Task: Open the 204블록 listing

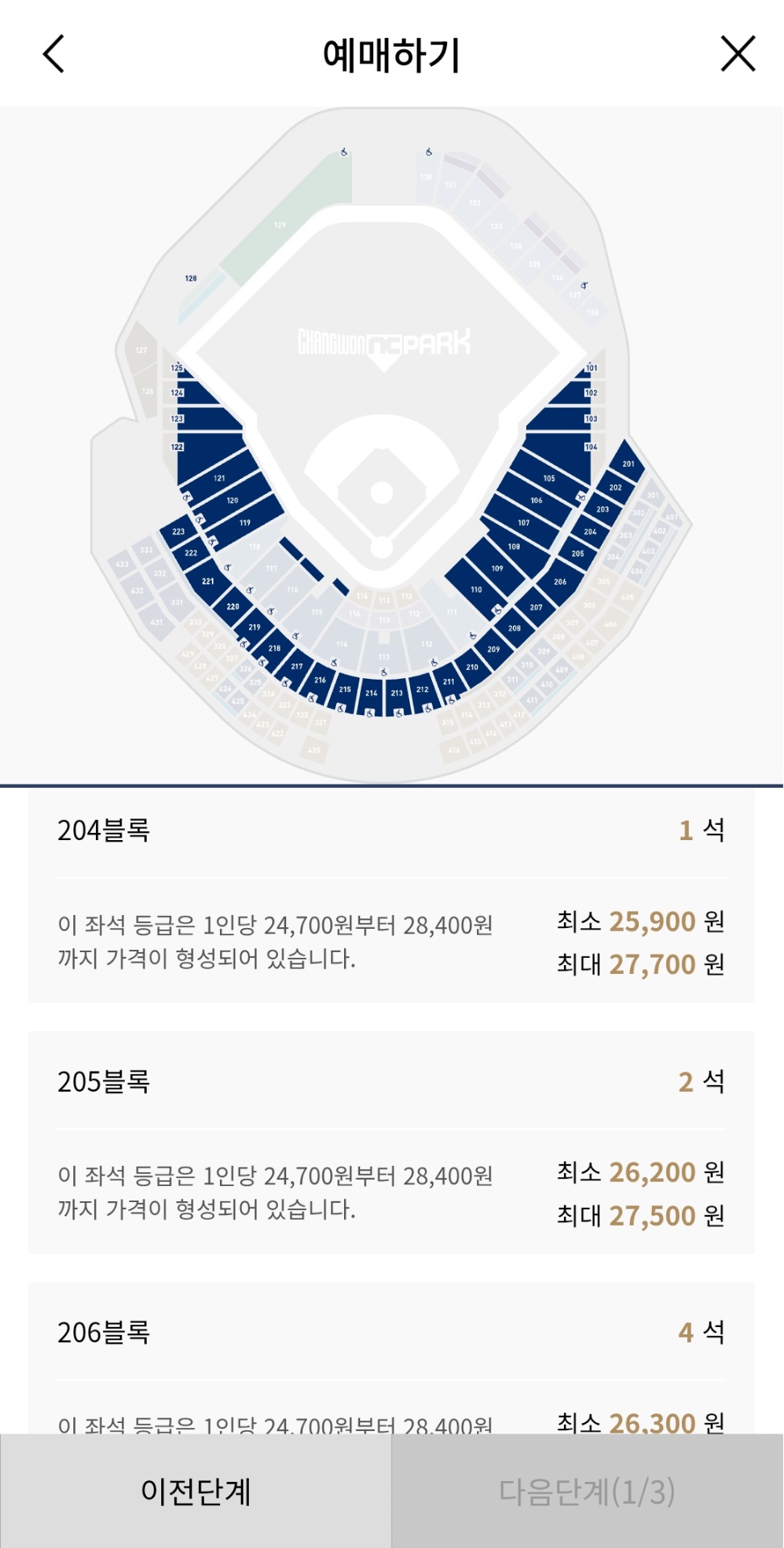Action: click(x=391, y=896)
